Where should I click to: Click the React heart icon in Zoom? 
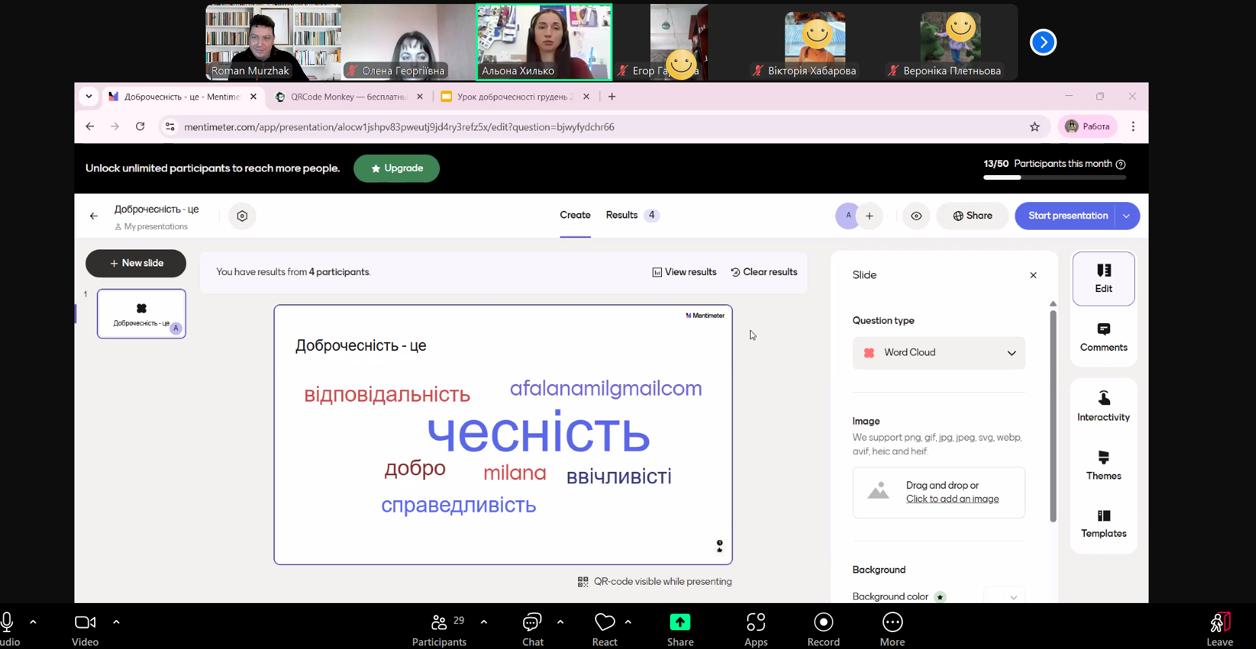pyautogui.click(x=604, y=622)
